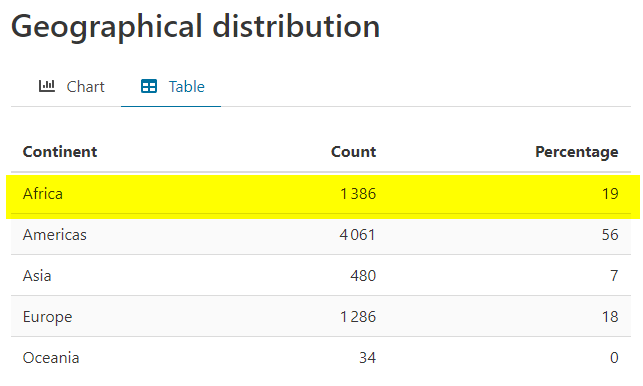Screen dimensions: 643x386
Task: Click the Geographical distribution heading
Action: point(195,27)
